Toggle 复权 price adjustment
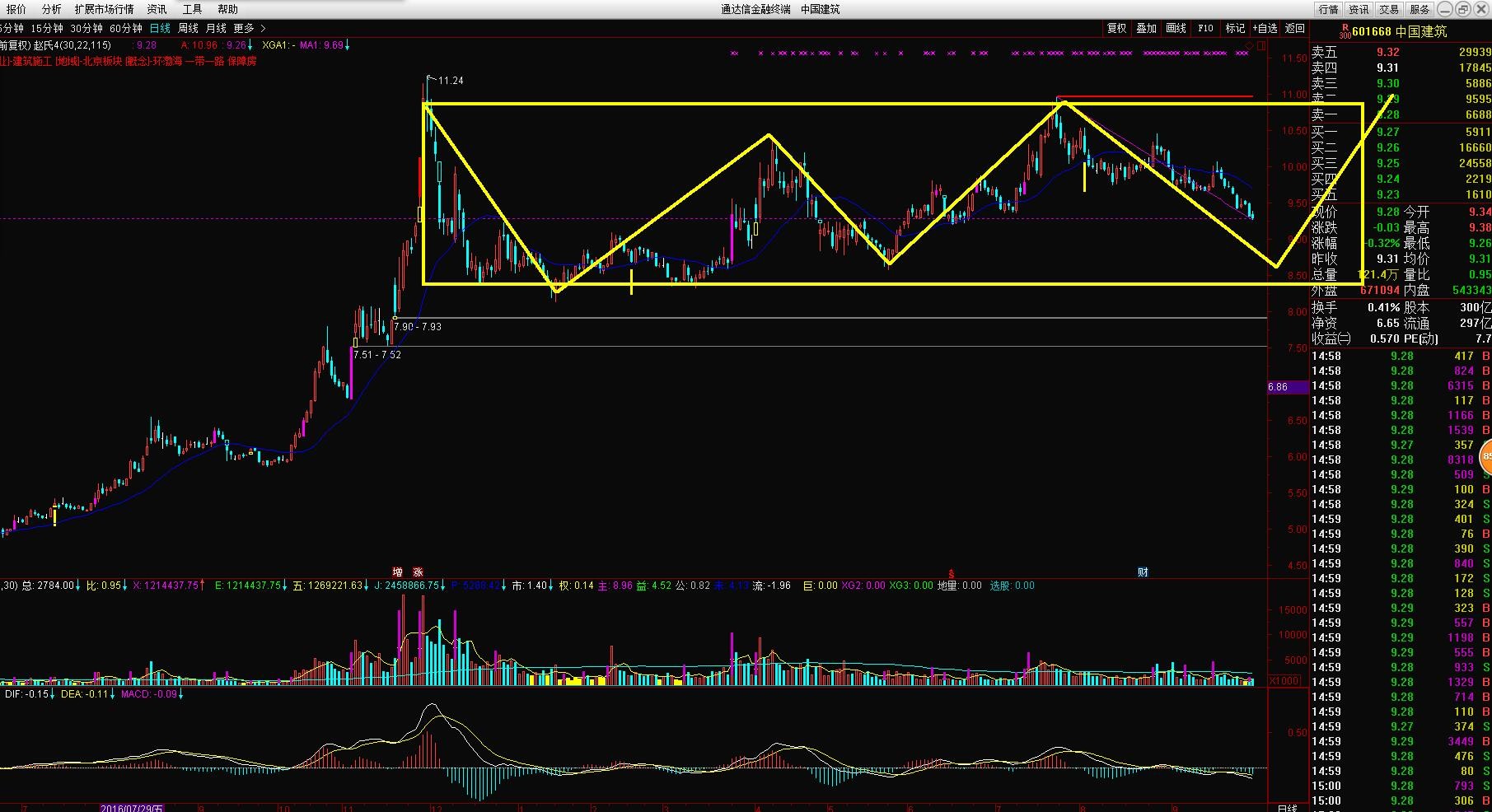 pos(1117,28)
